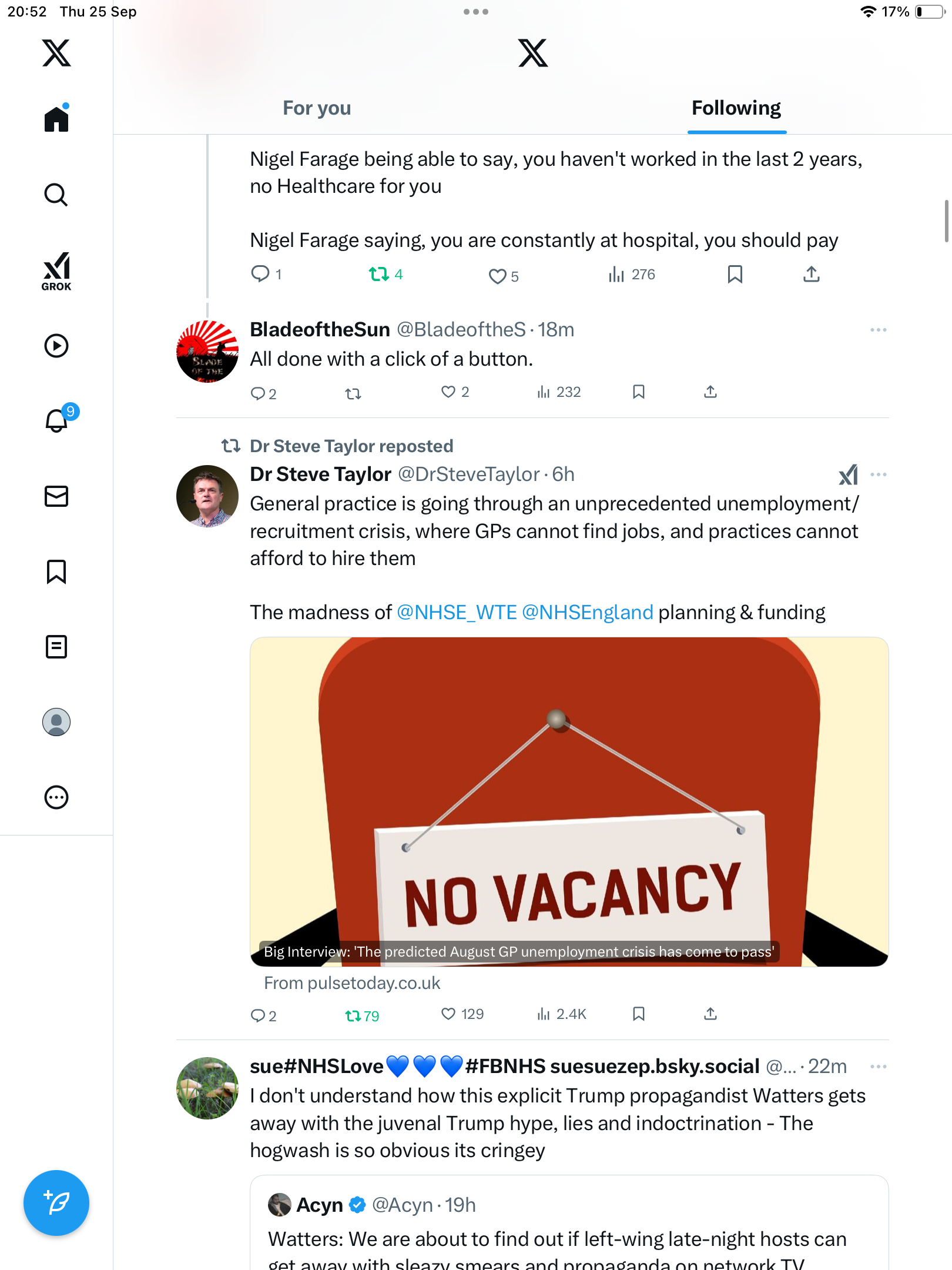The height and width of the screenshot is (1270, 952).
Task: Select the Following tab
Action: tap(736, 108)
